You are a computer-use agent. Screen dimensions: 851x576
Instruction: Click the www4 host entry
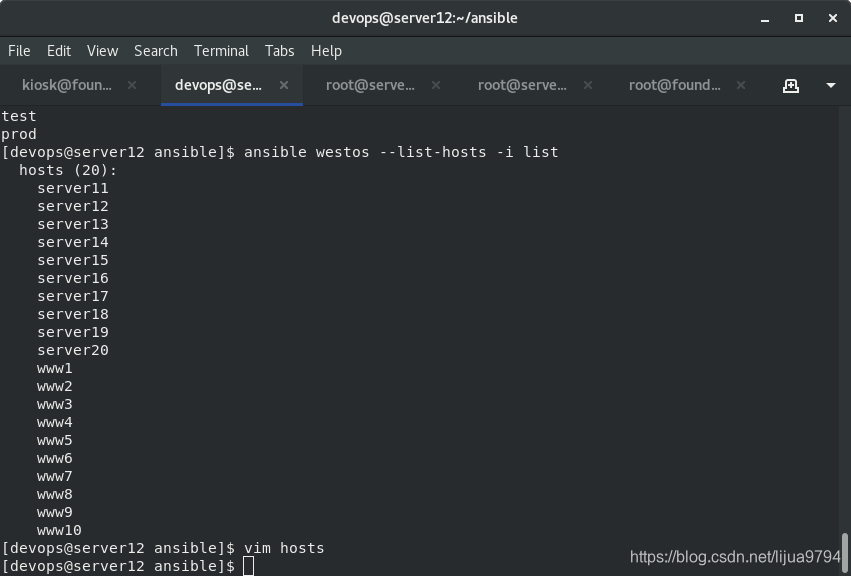tap(54, 422)
